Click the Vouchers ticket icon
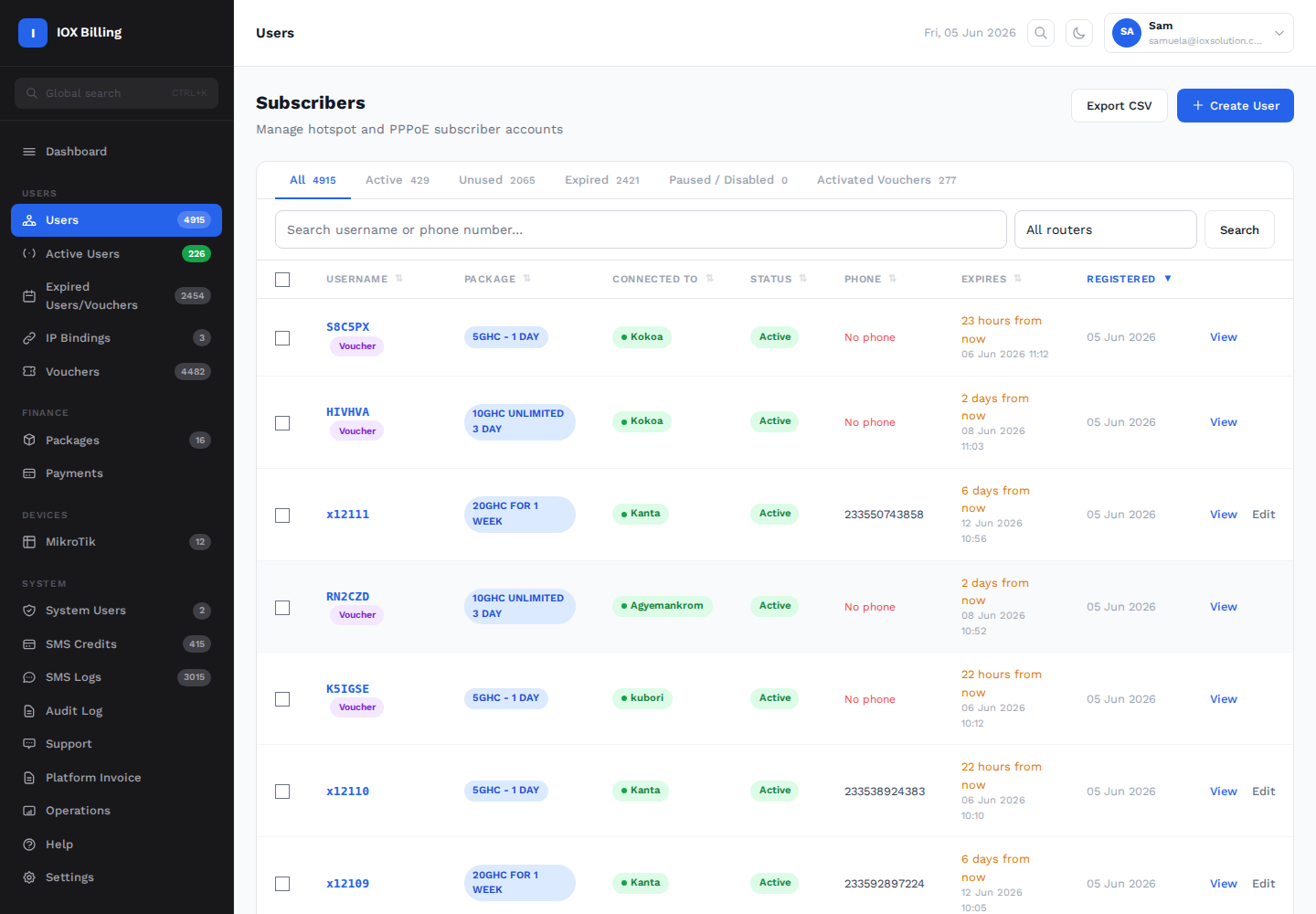 [x=29, y=372]
